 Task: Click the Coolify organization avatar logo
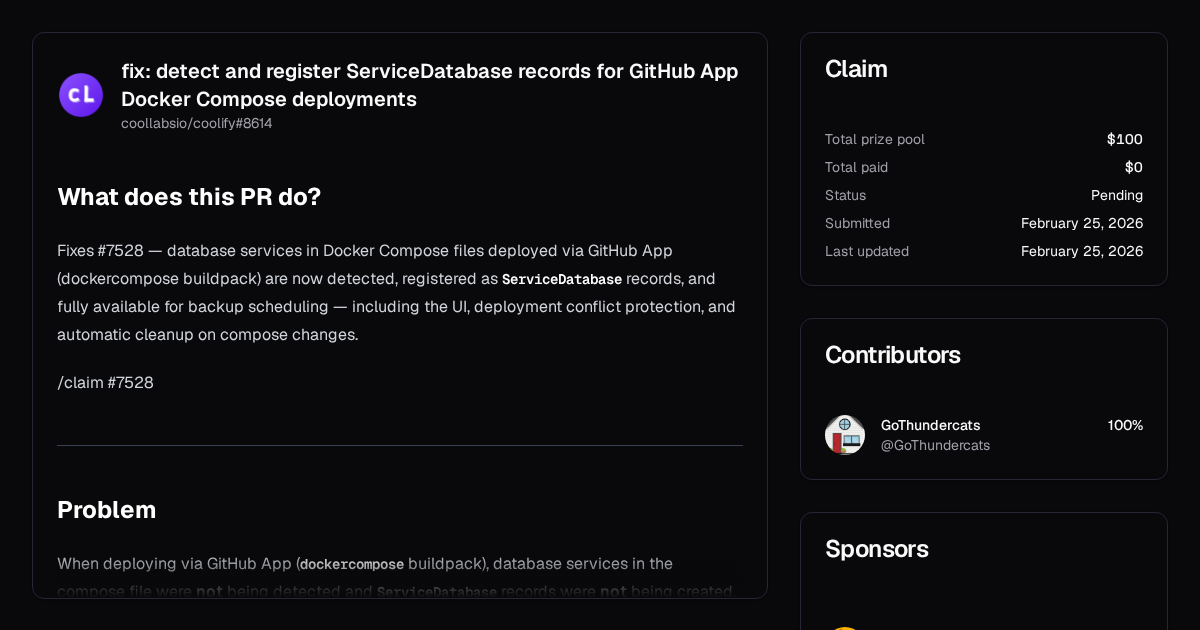coord(81,95)
